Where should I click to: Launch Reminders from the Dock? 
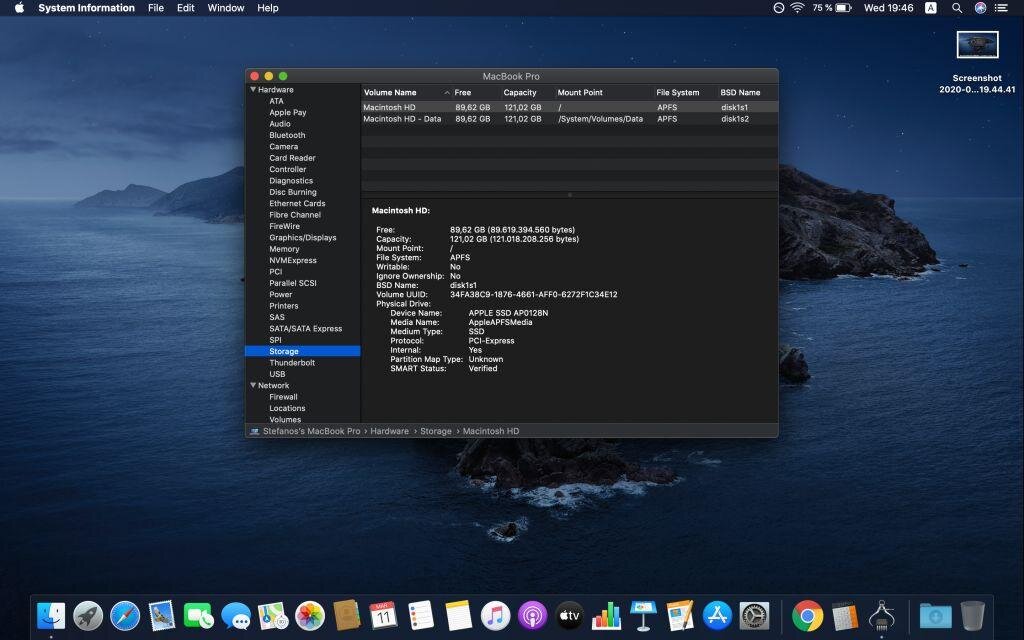pos(421,615)
